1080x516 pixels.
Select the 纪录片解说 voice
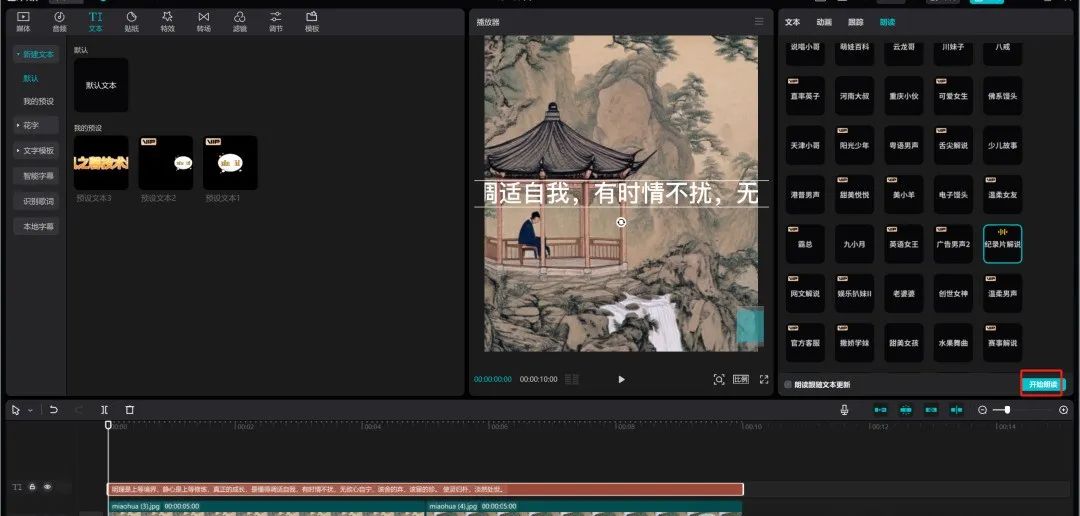pyautogui.click(x=1003, y=244)
